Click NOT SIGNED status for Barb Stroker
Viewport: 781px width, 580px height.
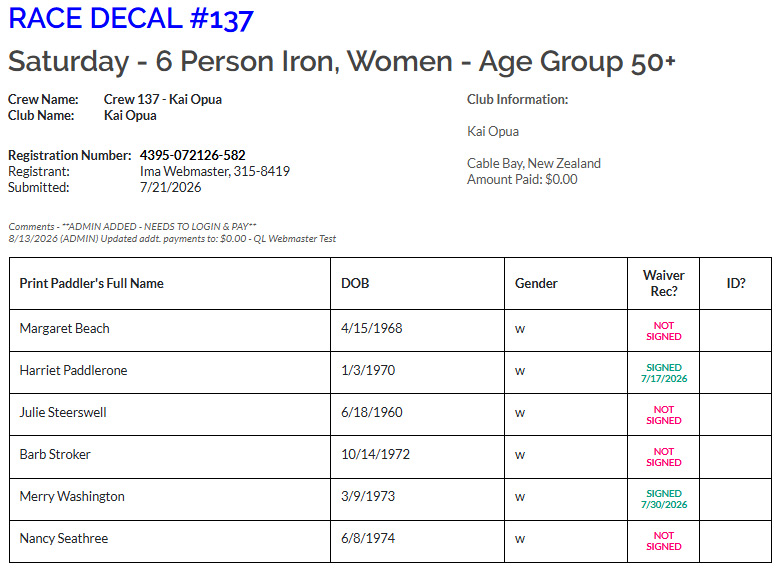coord(663,457)
